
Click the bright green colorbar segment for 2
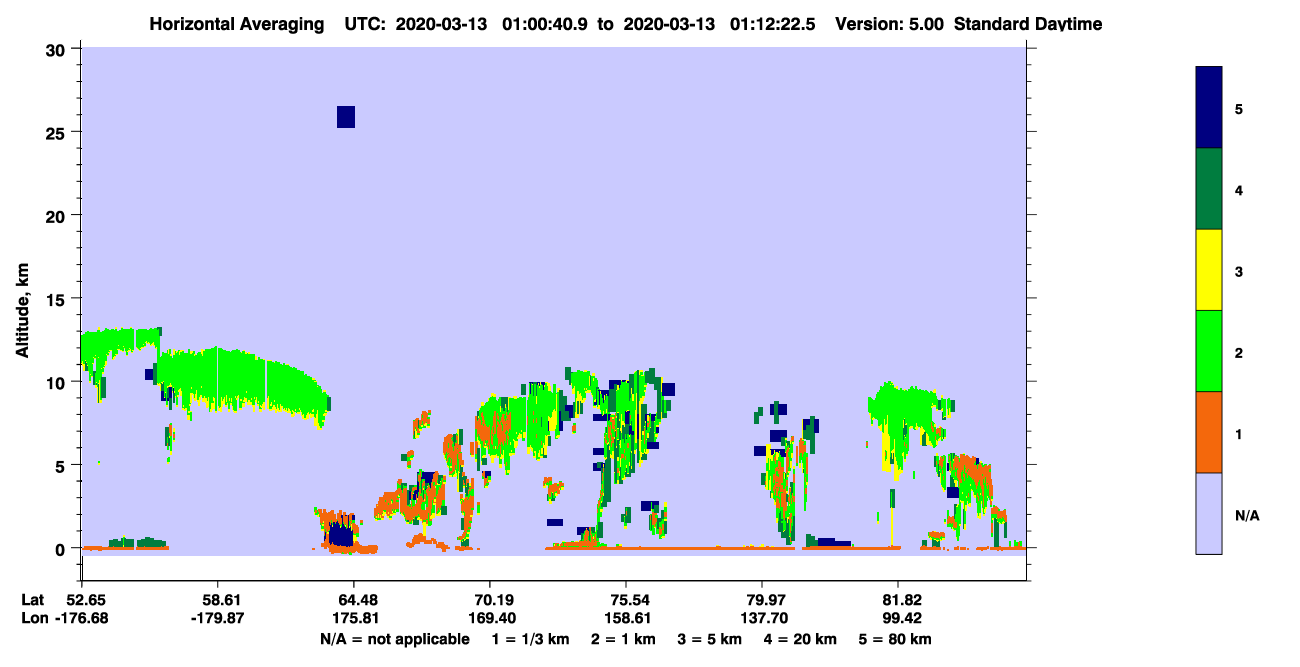click(1209, 350)
